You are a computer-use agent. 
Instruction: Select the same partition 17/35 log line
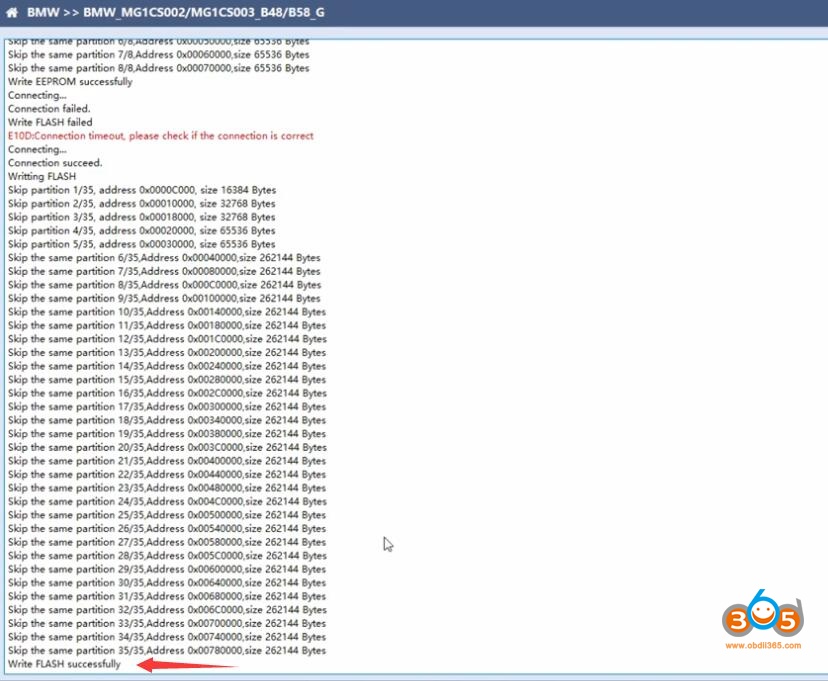167,407
